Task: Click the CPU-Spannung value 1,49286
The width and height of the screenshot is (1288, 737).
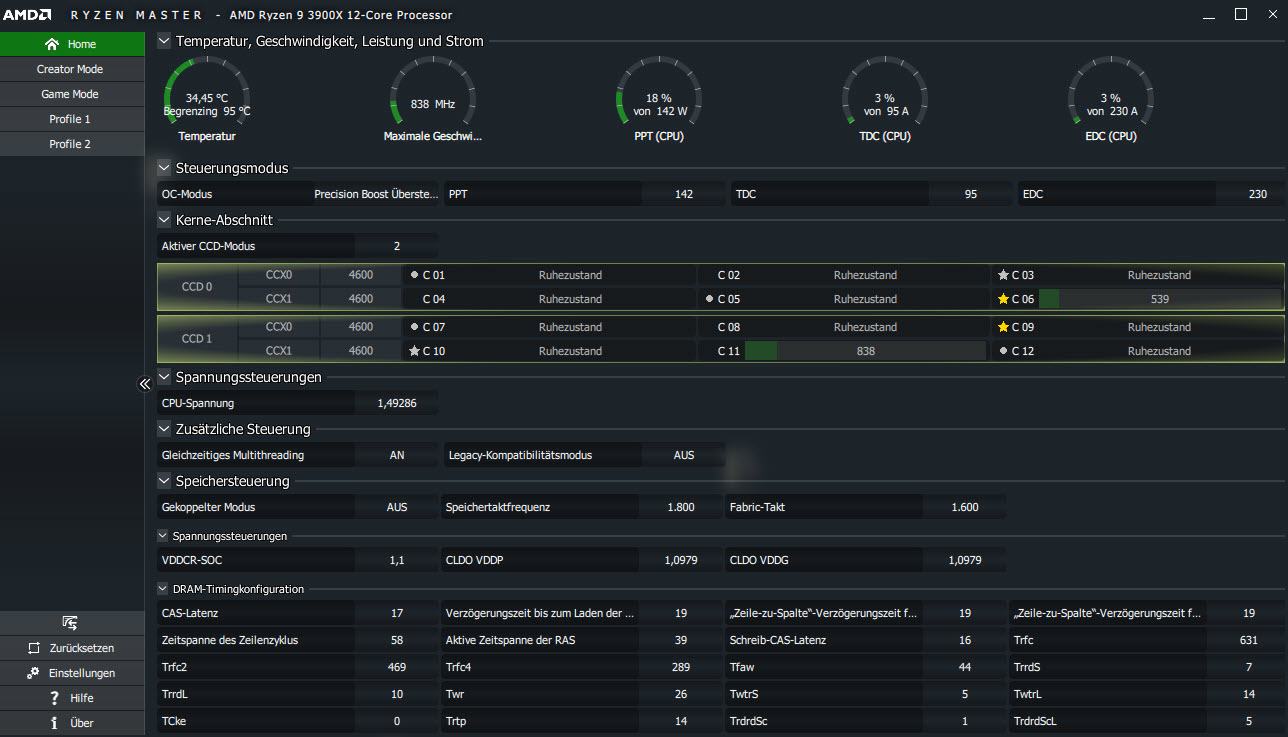Action: click(397, 403)
